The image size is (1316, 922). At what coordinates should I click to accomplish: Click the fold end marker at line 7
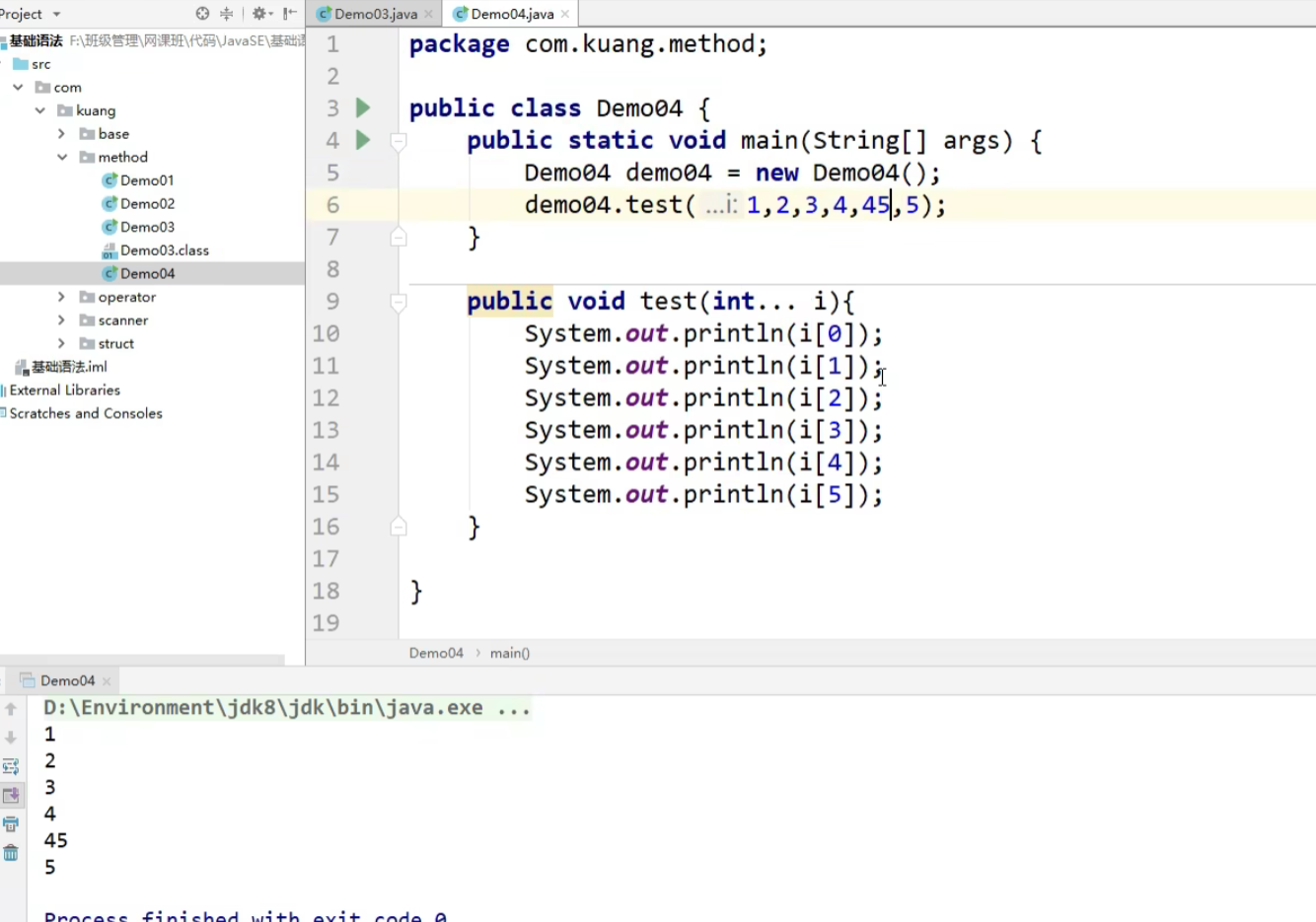coord(399,237)
